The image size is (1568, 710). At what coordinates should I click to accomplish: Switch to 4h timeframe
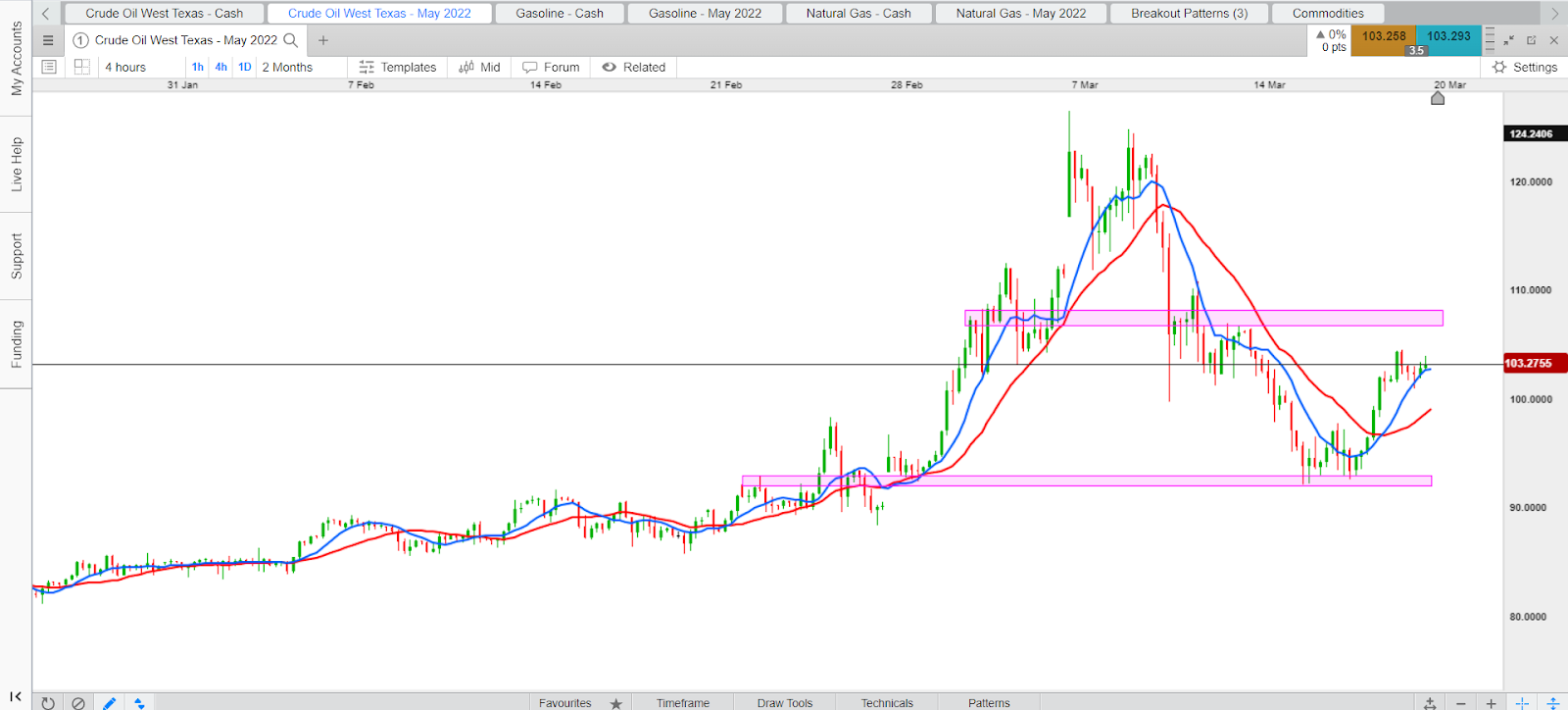pos(221,67)
